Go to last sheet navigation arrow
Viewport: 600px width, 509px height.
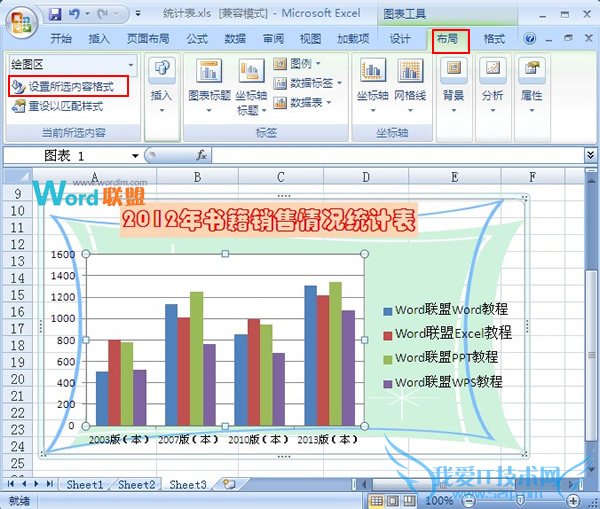point(50,484)
